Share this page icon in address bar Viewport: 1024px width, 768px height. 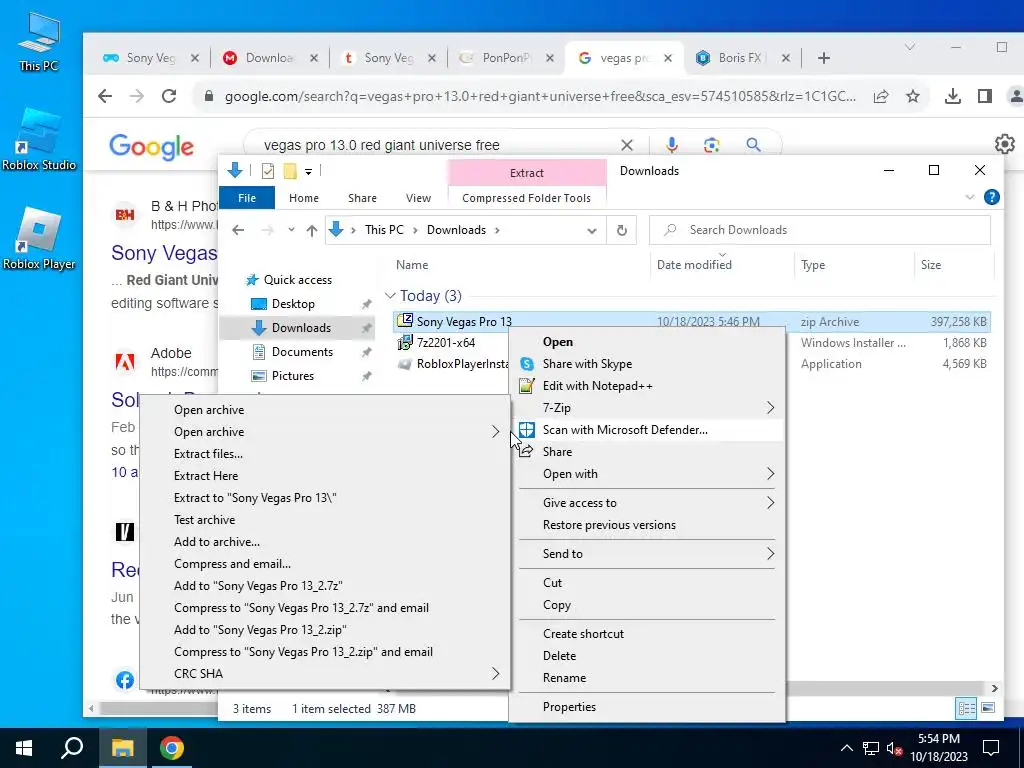coord(881,97)
